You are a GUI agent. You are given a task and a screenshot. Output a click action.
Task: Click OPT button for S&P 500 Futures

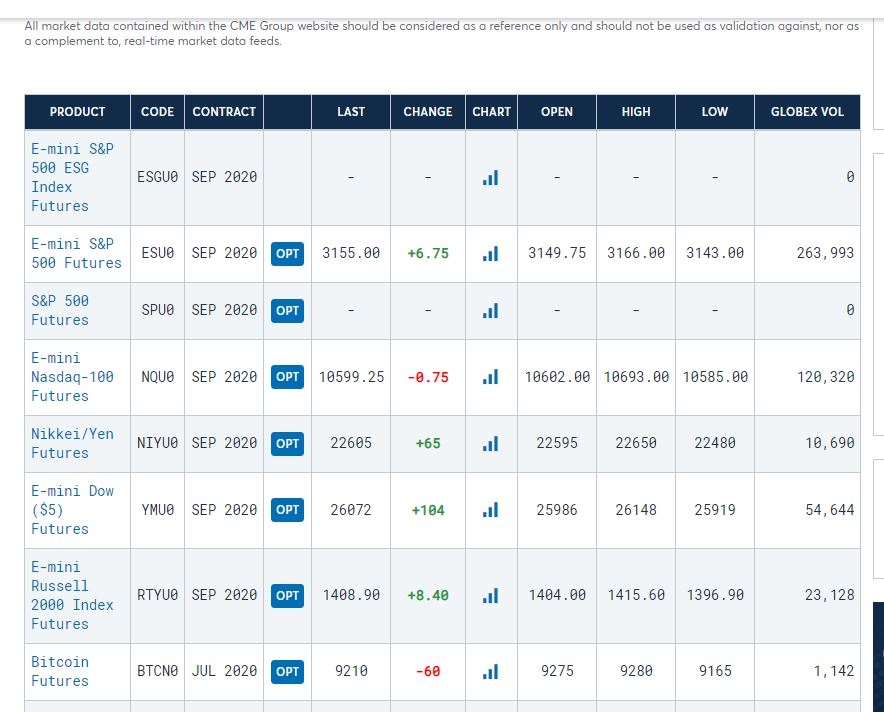(287, 311)
